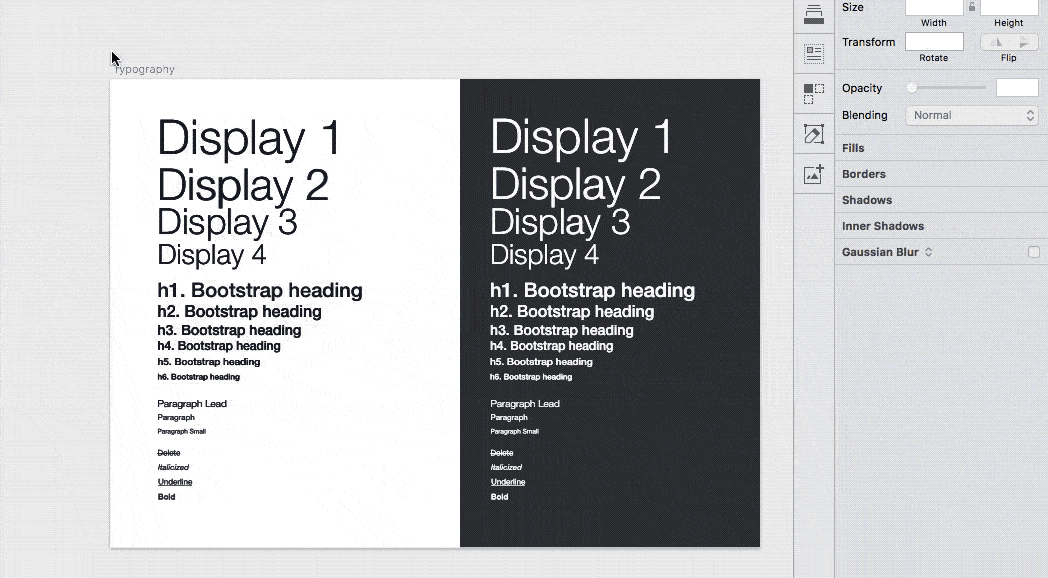Viewport: 1048px width, 578px height.
Task: Focus the Width input field
Action: [x=934, y=7]
